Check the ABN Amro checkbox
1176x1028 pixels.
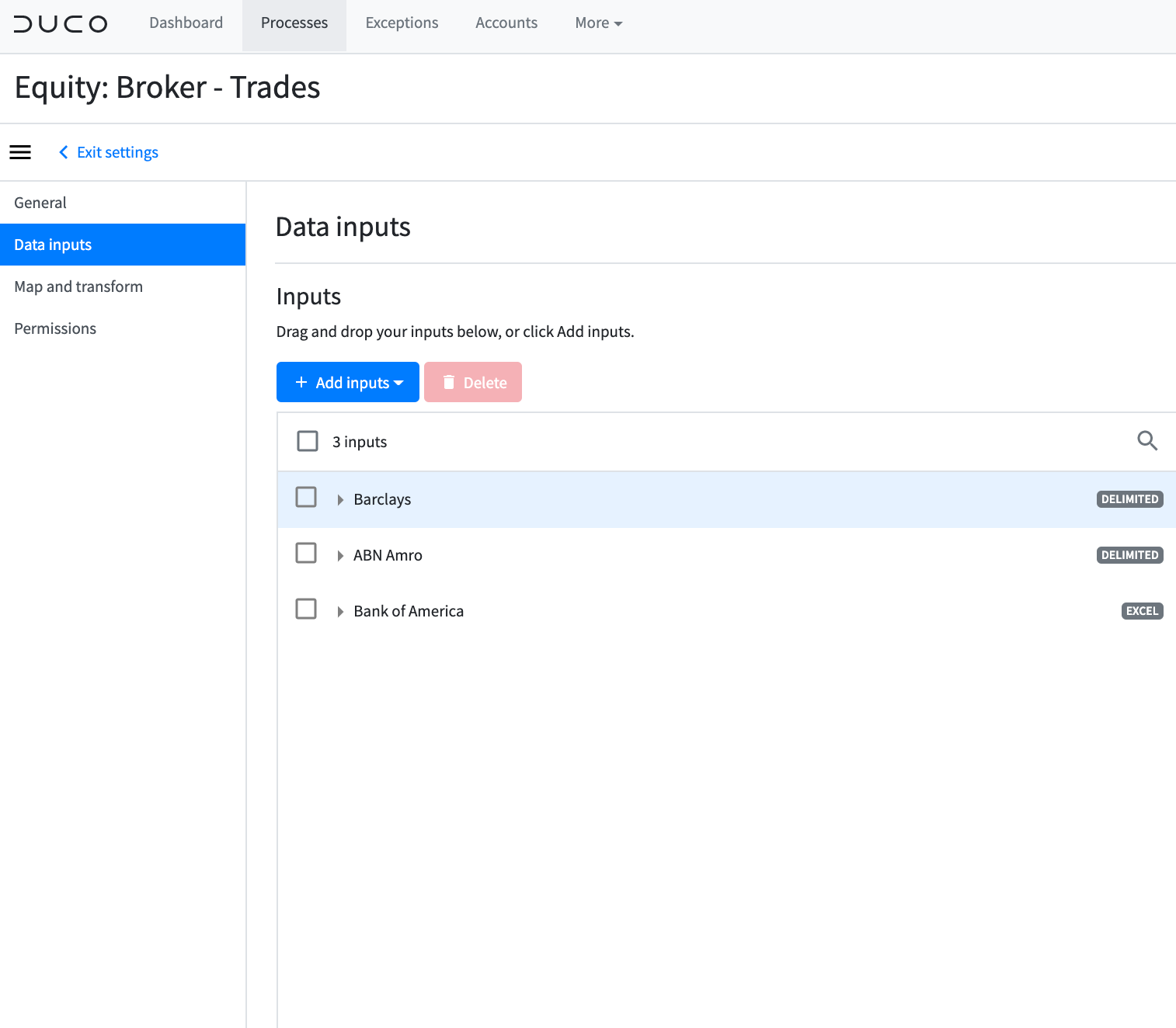pyautogui.click(x=306, y=553)
